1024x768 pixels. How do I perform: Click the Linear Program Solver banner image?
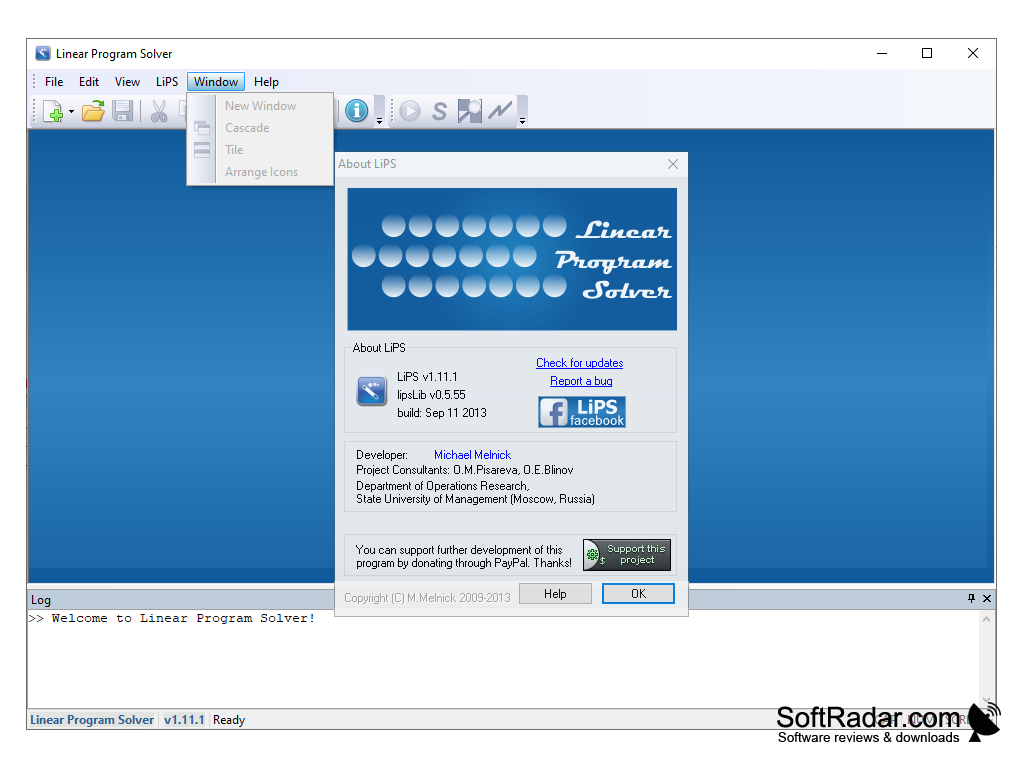[512, 259]
